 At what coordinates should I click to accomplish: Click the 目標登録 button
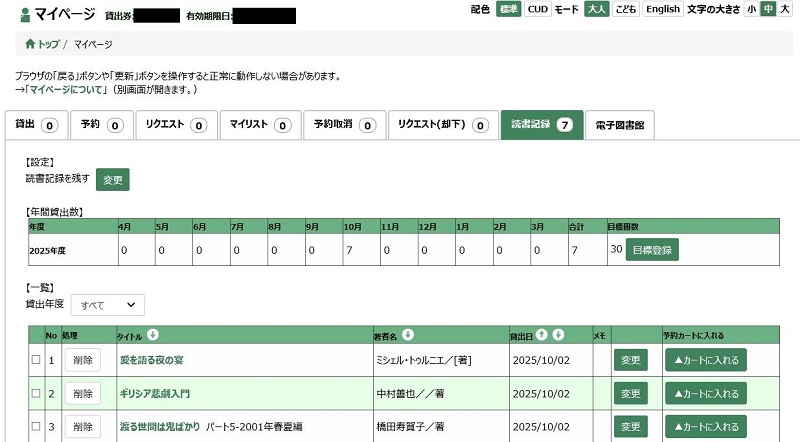[652, 249]
